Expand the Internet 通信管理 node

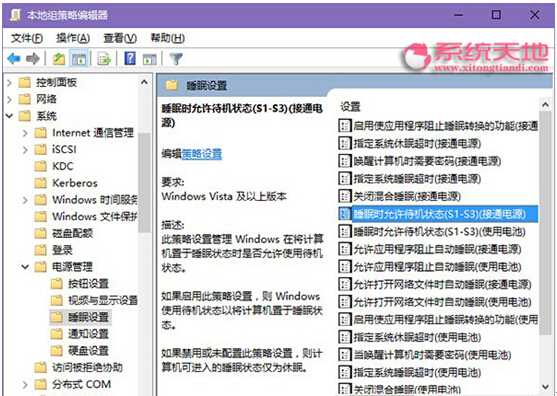(x=25, y=133)
